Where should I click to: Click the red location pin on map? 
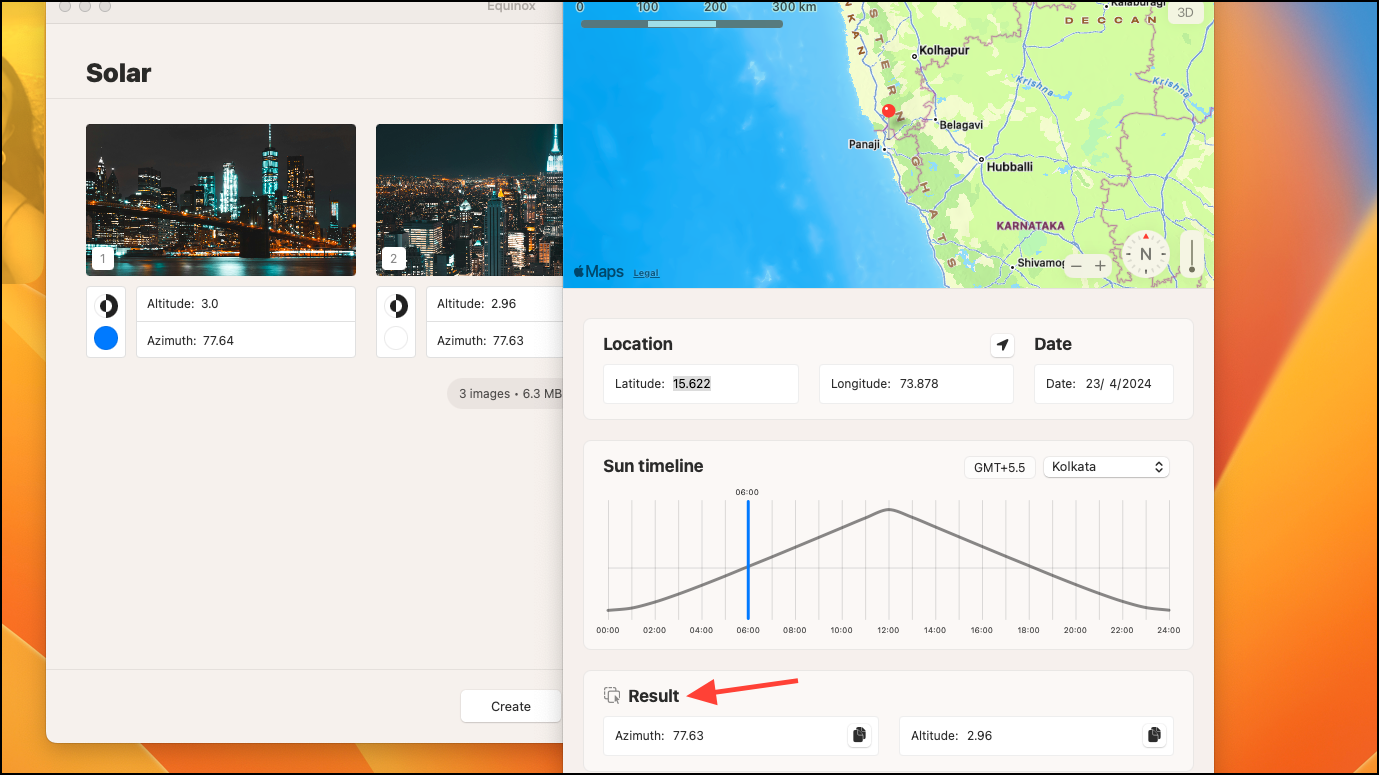[x=889, y=112]
